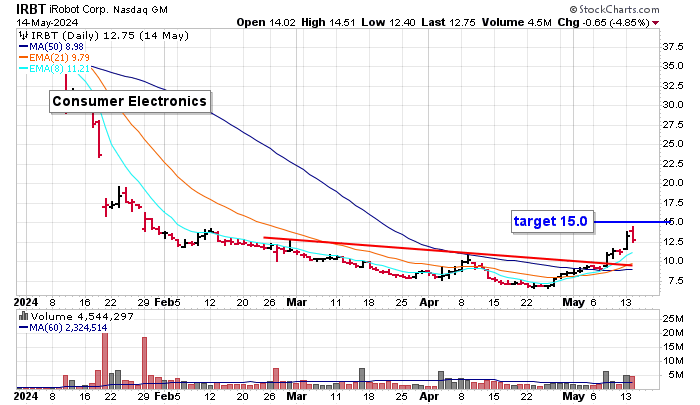Click the Nasdaq GM exchange label

tap(140, 10)
